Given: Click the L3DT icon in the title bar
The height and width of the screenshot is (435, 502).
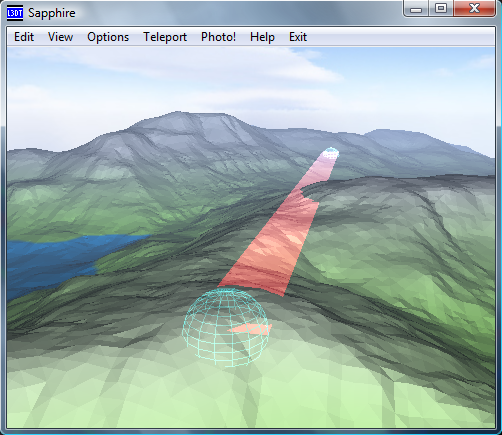Looking at the screenshot, I should (15, 13).
